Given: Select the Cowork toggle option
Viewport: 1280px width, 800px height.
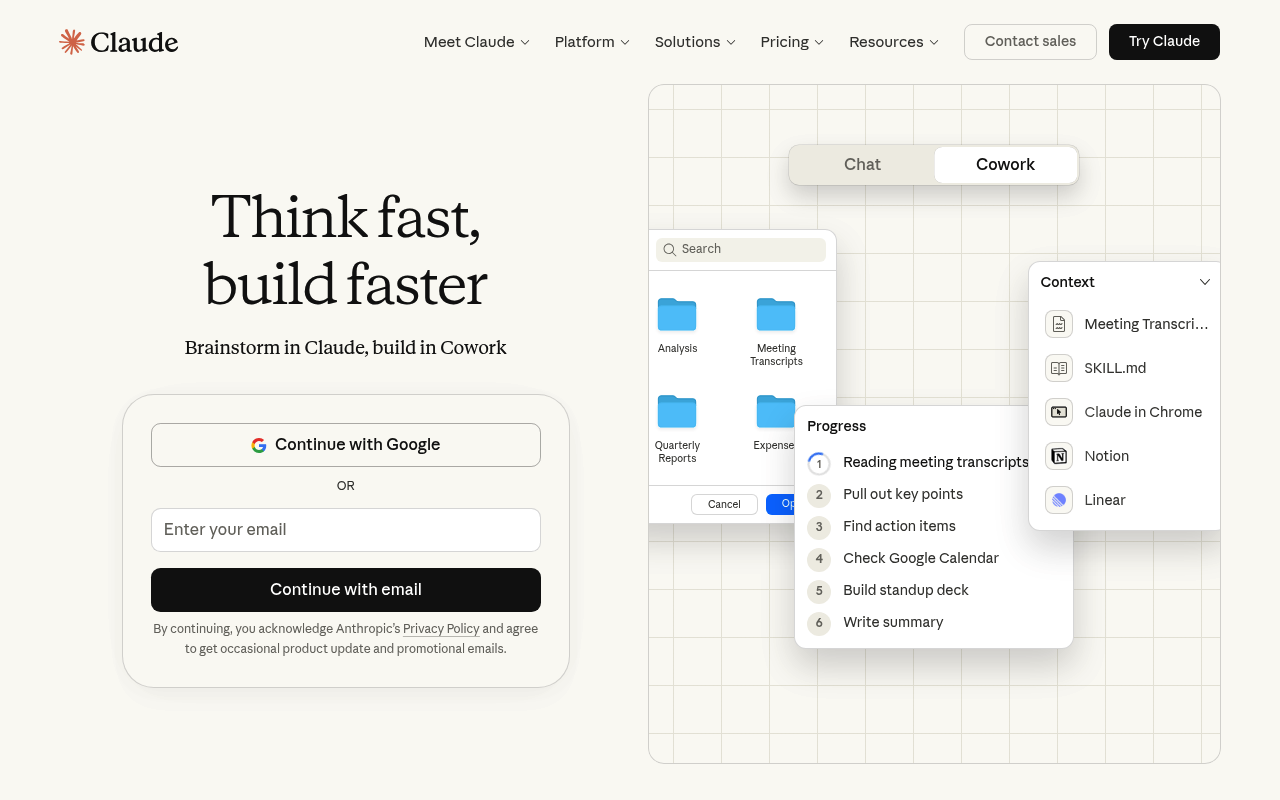Looking at the screenshot, I should [1005, 165].
